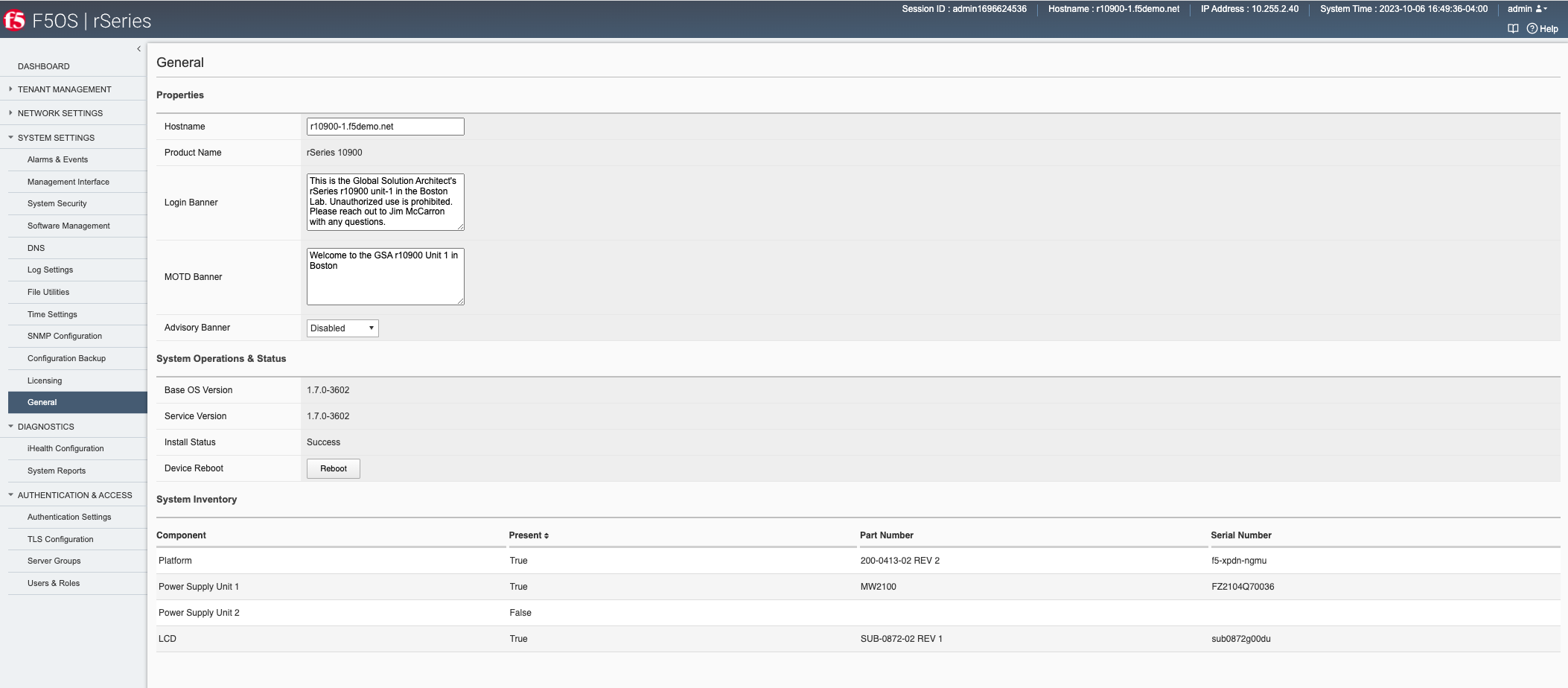Select the LCD inventory row
Screen dimensions: 1568x688
click(x=858, y=639)
